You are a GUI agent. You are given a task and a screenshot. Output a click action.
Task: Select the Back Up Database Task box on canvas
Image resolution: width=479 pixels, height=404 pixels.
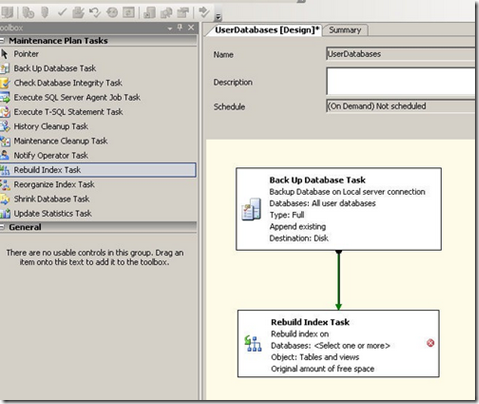tap(339, 209)
